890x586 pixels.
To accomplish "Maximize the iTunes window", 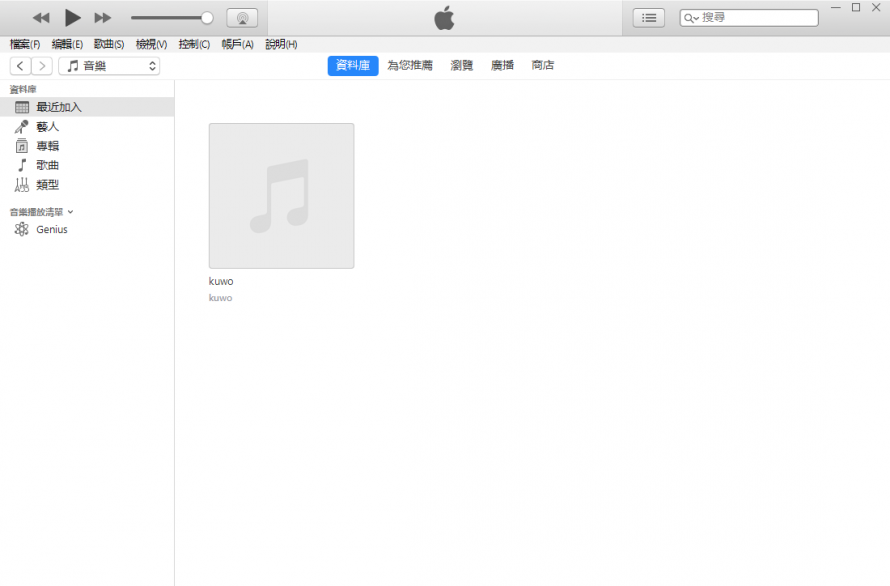I will pos(856,7).
